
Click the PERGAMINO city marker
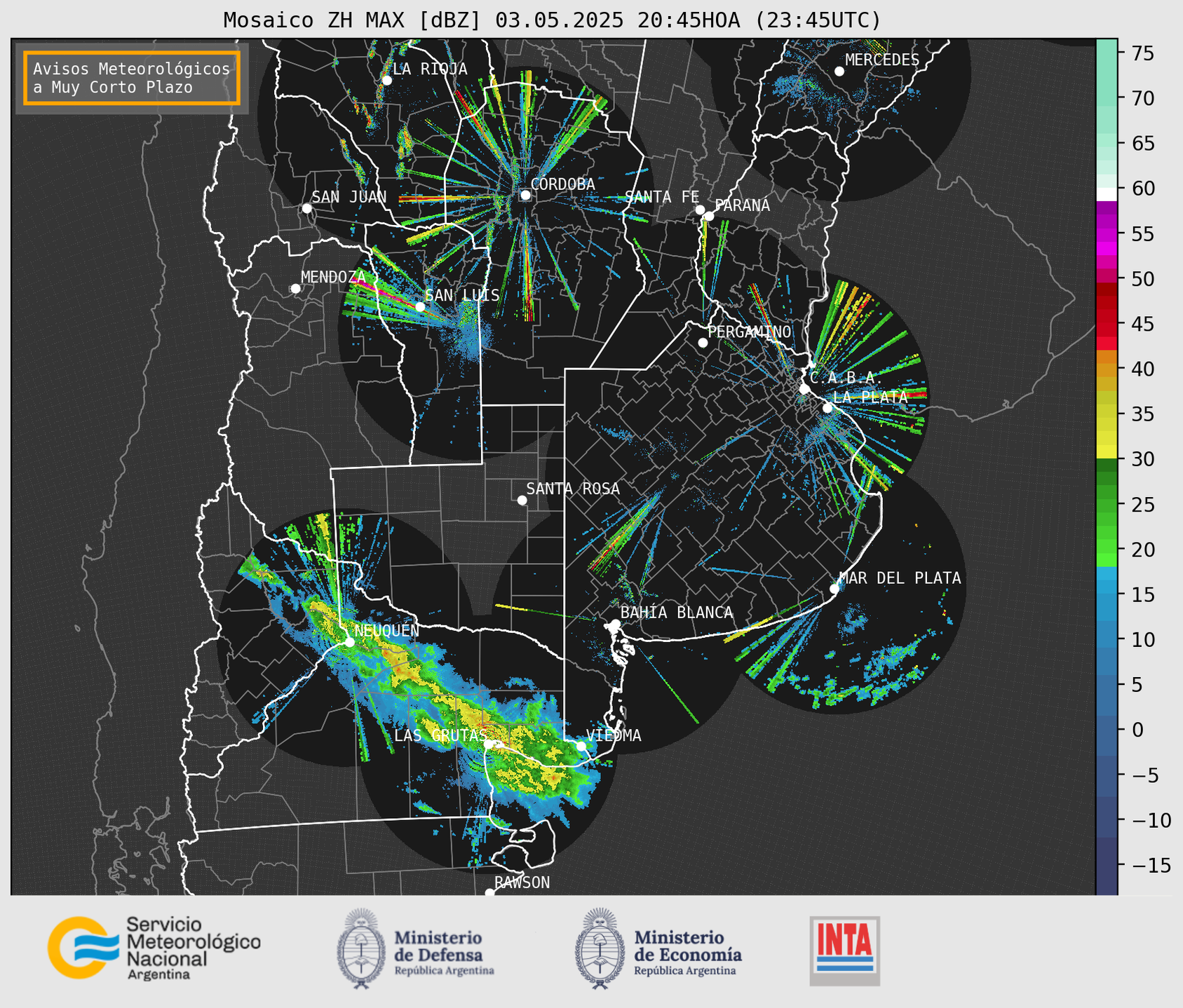click(703, 343)
